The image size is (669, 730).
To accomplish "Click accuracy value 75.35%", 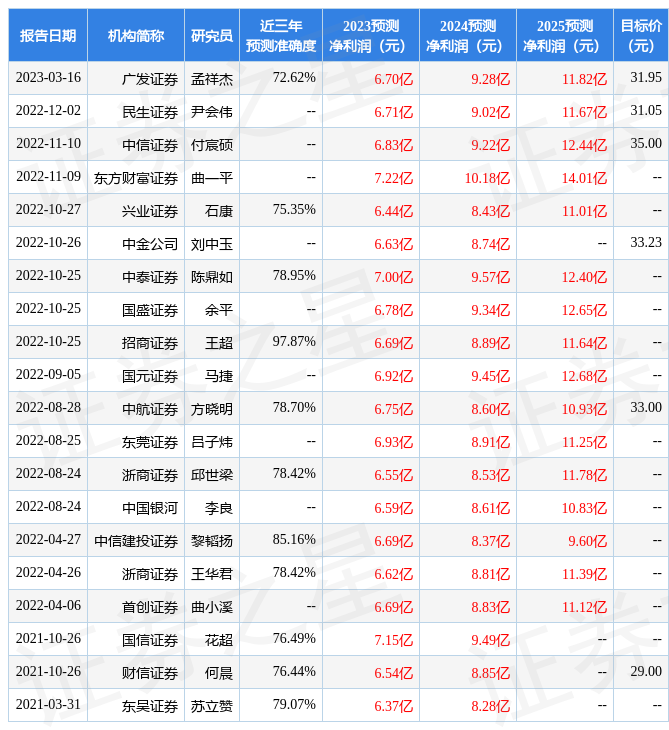I will [294, 210].
